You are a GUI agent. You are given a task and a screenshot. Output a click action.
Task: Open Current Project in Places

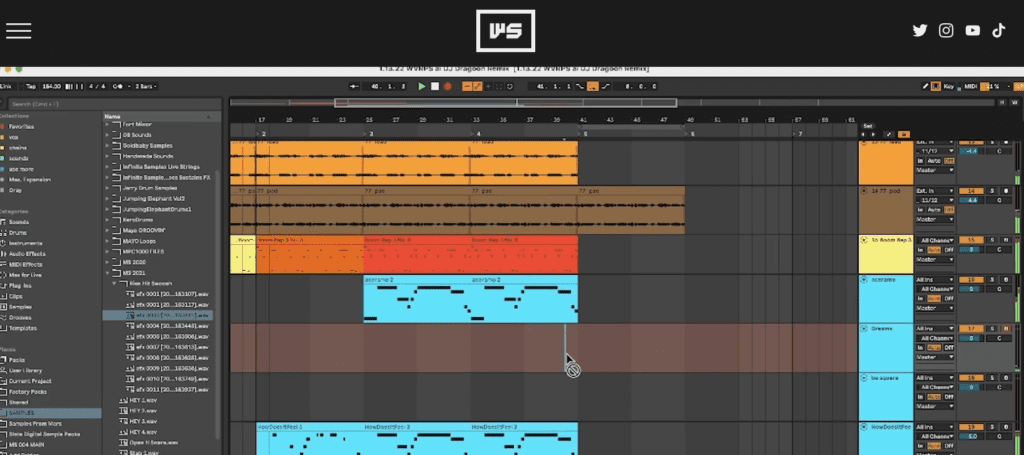point(30,381)
